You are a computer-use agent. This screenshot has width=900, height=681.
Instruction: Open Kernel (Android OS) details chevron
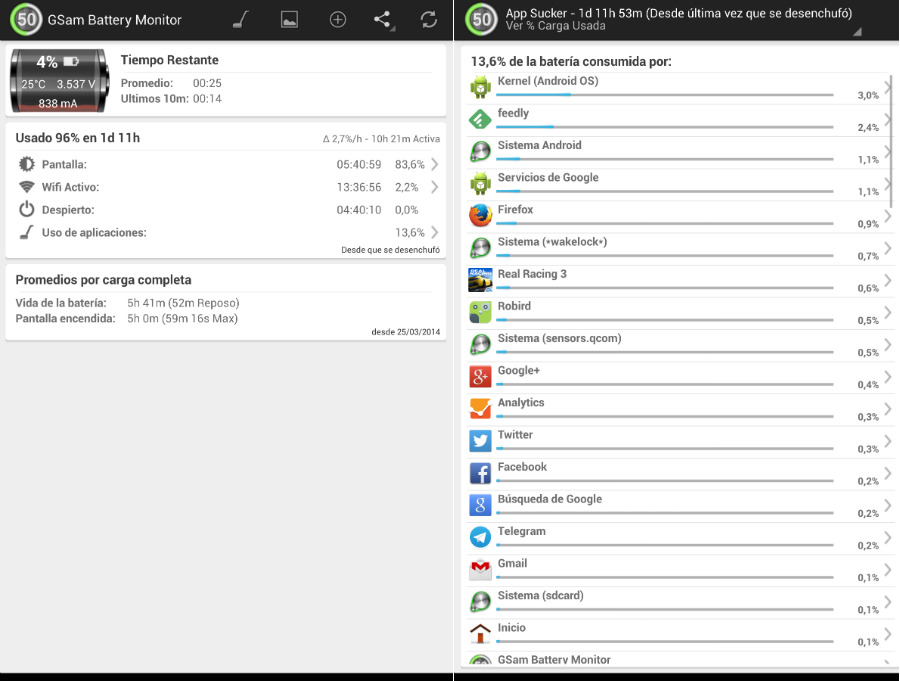click(x=888, y=87)
